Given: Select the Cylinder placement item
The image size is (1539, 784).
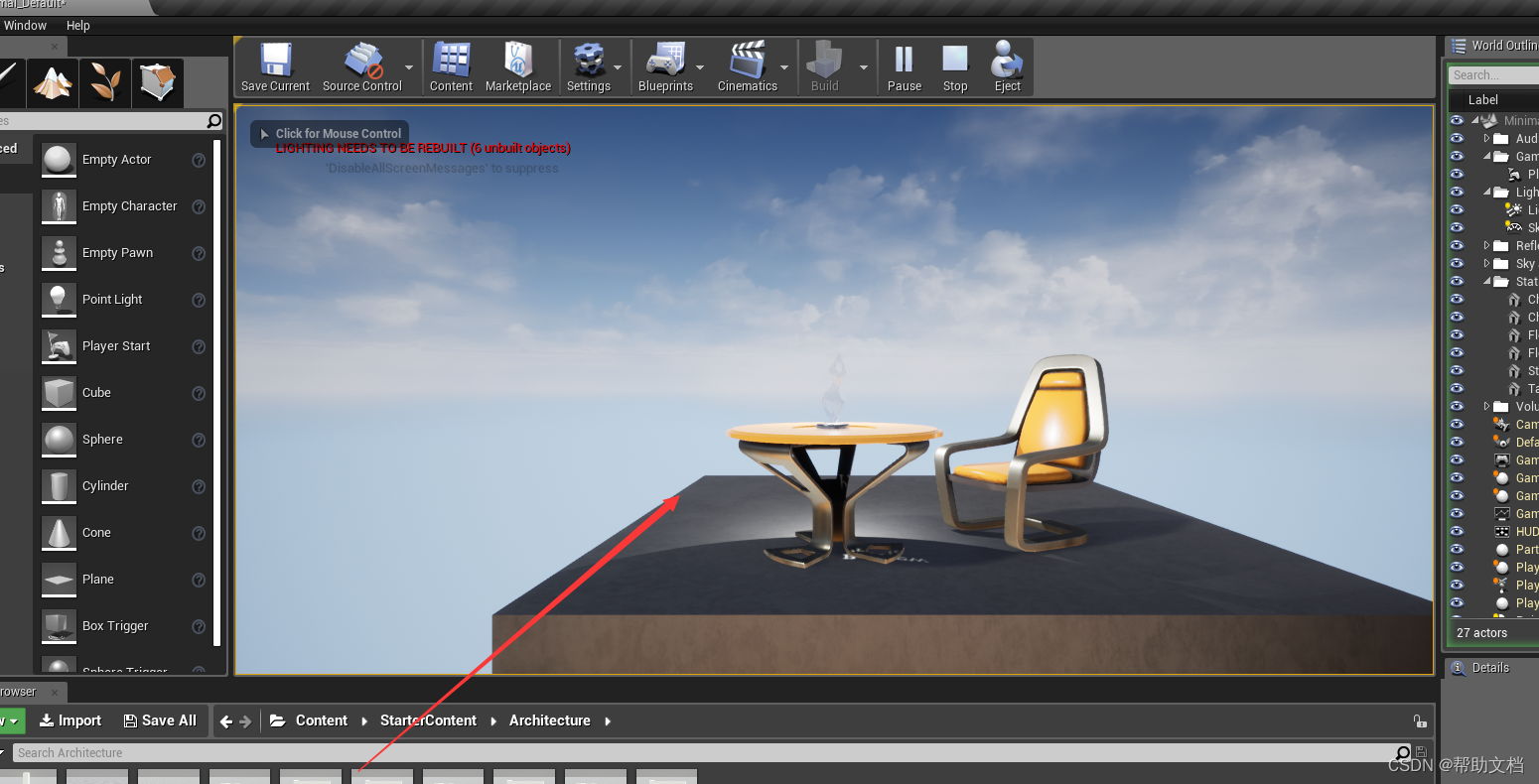Looking at the screenshot, I should tap(124, 486).
